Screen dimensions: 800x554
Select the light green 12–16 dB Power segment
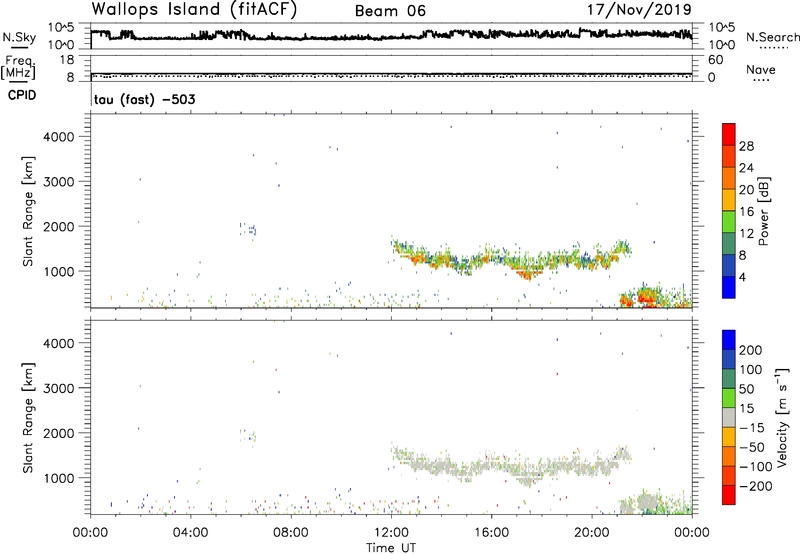pos(729,222)
